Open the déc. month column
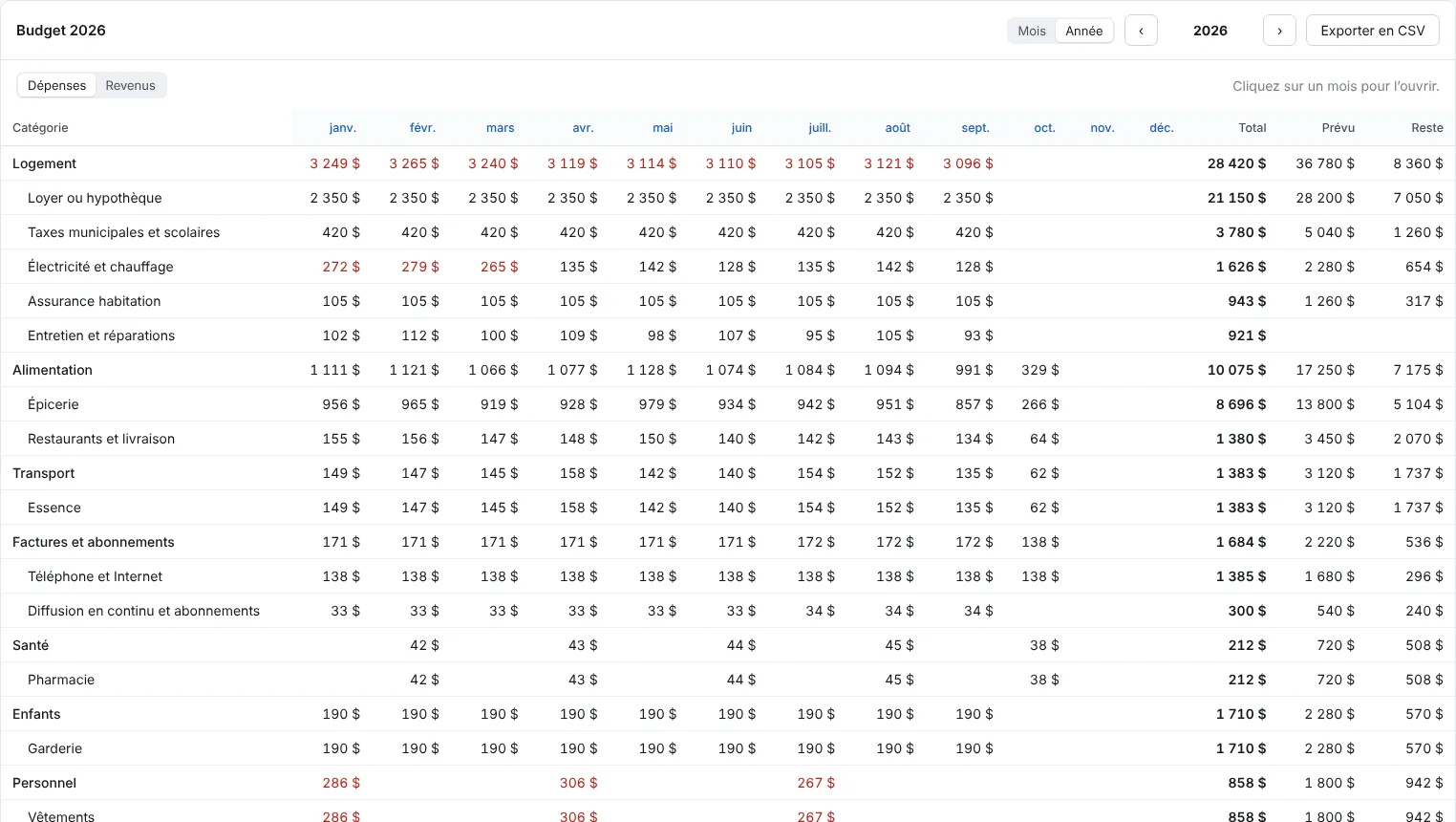 point(1162,128)
